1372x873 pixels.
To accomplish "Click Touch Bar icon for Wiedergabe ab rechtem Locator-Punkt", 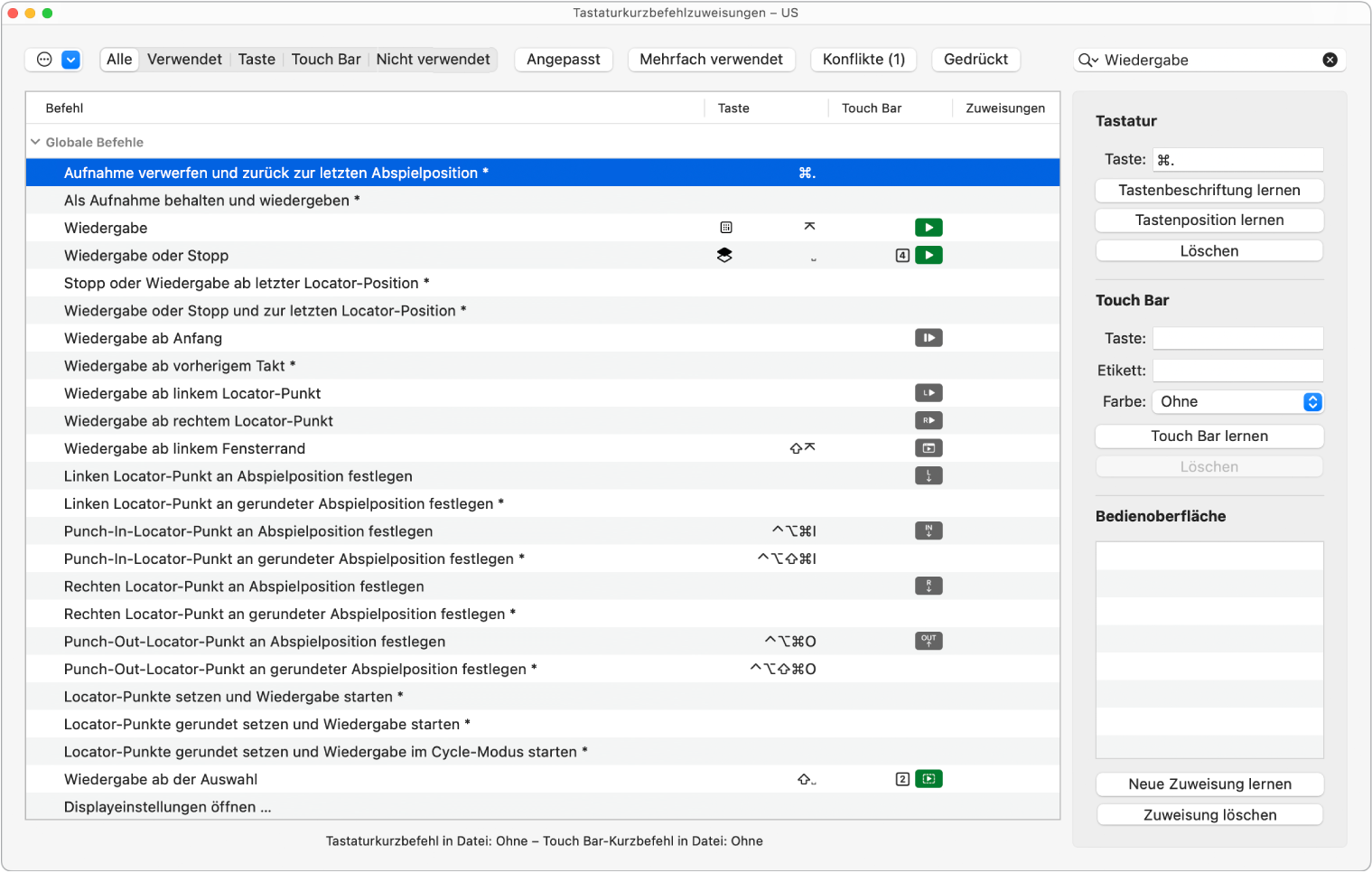I will (929, 420).
